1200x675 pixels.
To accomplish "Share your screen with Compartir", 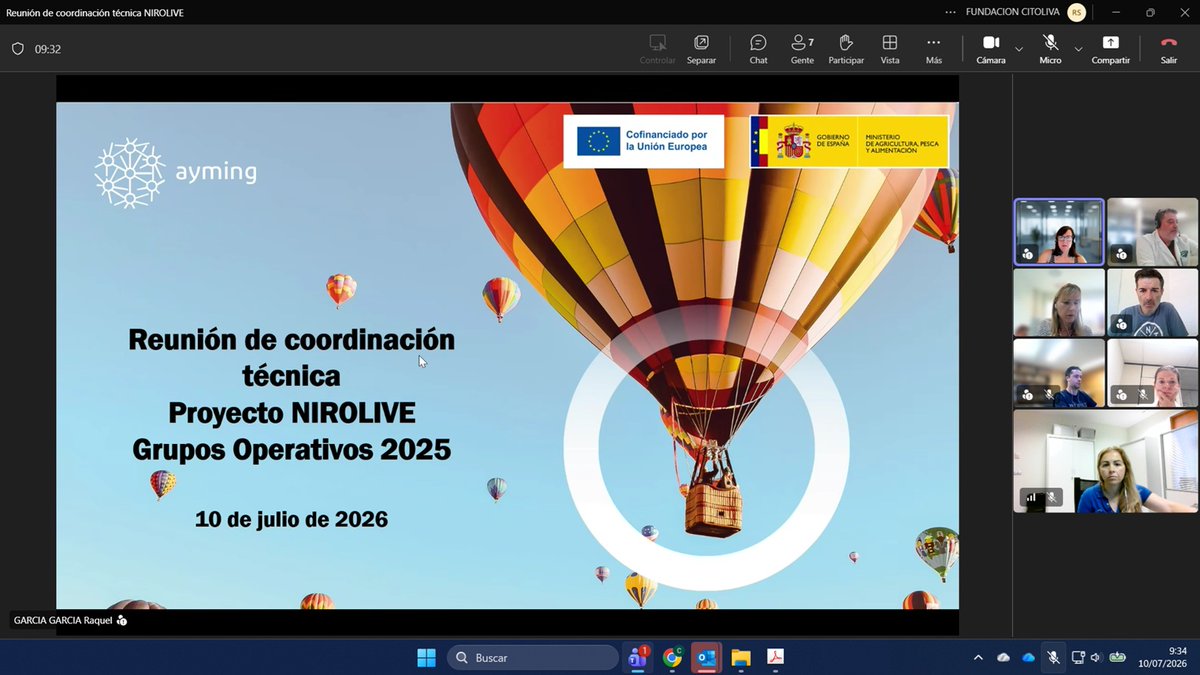I will tap(1110, 49).
